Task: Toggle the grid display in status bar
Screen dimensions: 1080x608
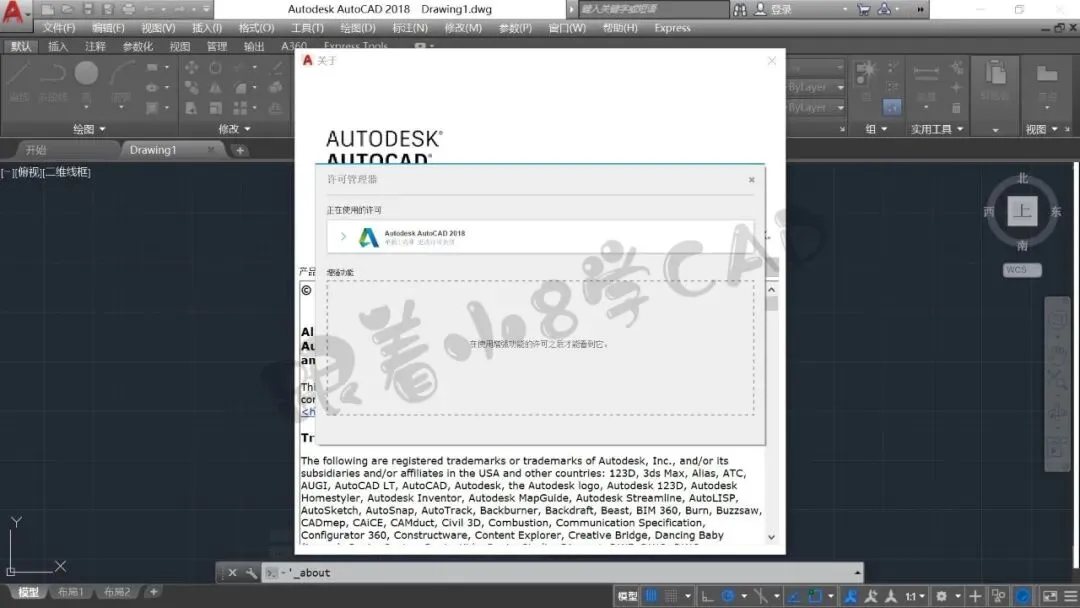Action: tap(651, 596)
